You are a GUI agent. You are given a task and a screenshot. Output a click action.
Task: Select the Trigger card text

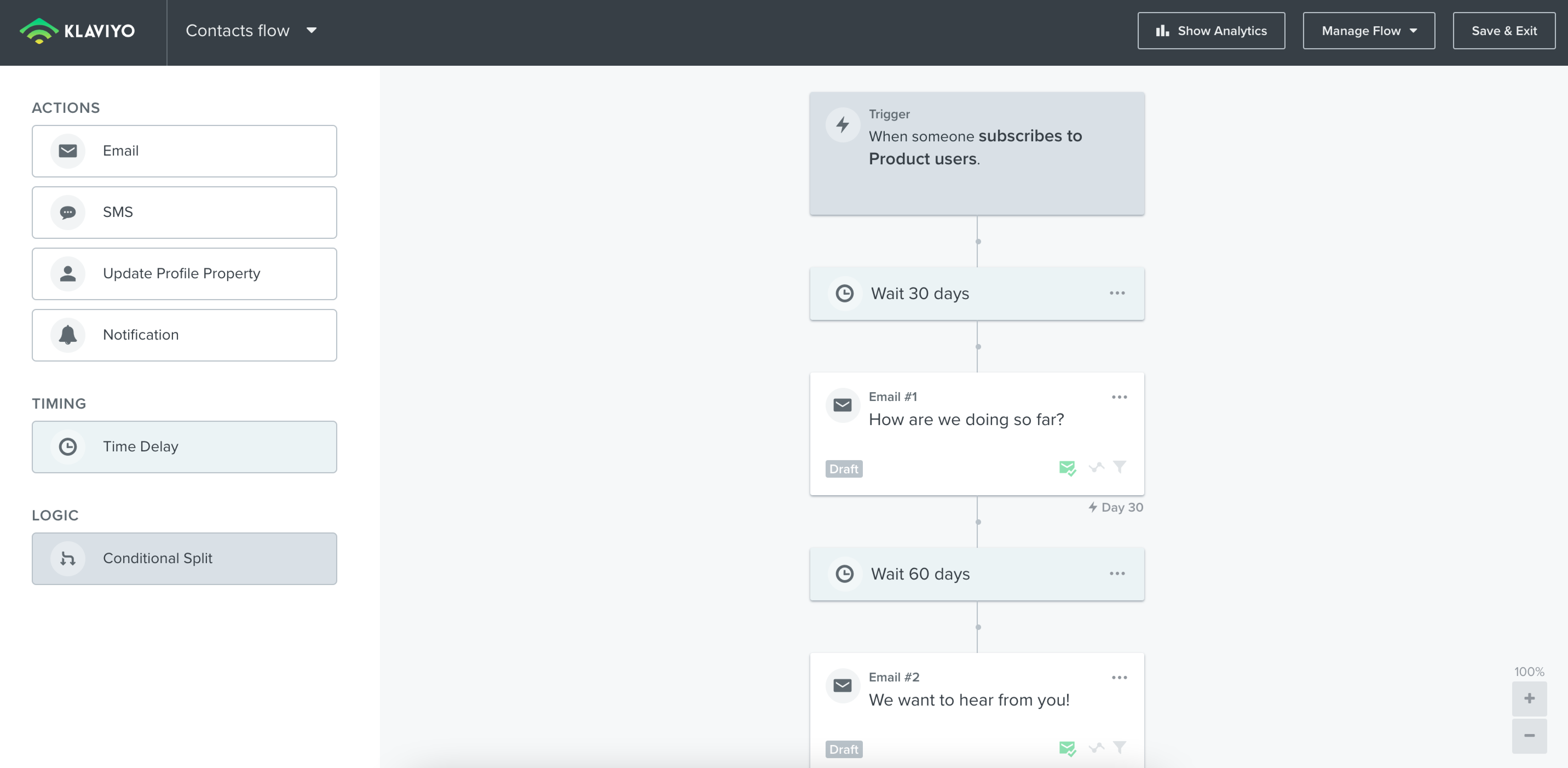click(x=975, y=147)
